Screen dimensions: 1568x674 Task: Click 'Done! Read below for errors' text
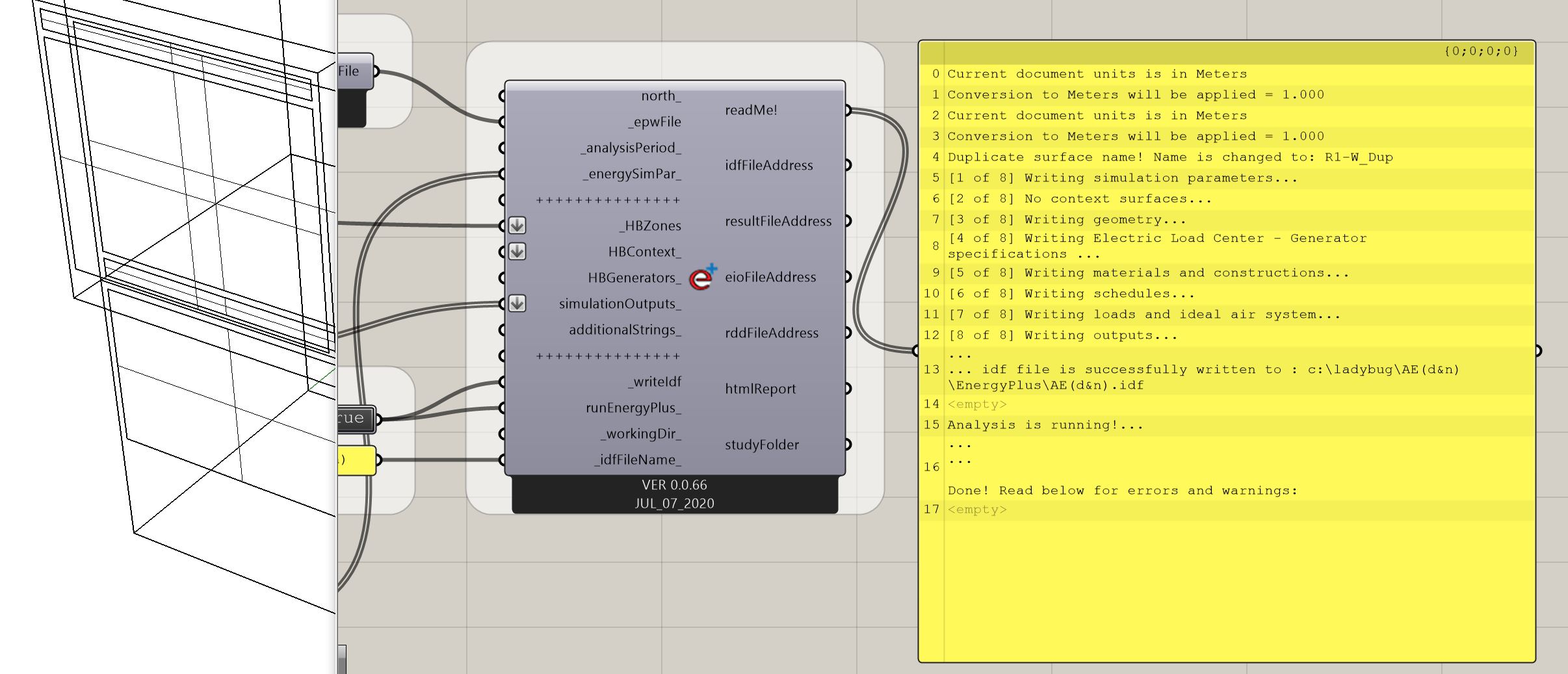click(x=1122, y=491)
